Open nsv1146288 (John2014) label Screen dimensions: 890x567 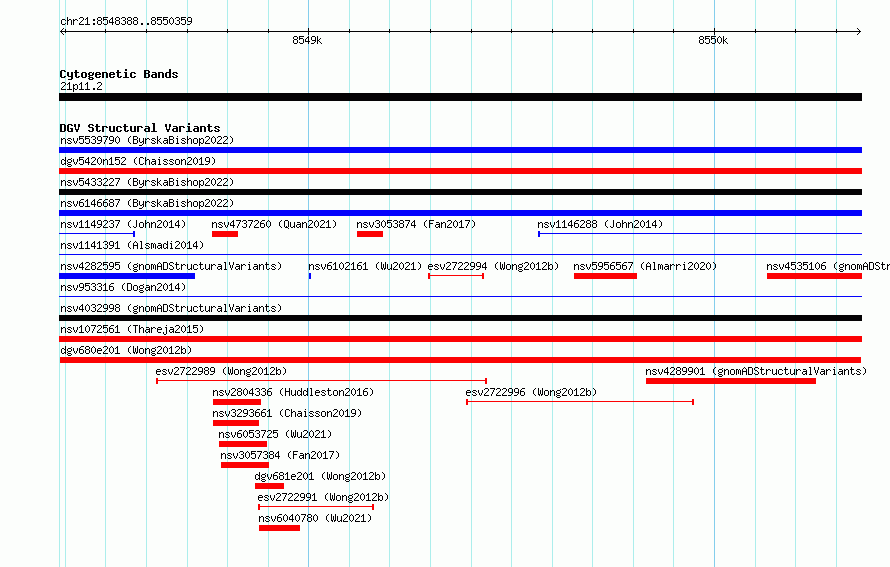pyautogui.click(x=600, y=224)
